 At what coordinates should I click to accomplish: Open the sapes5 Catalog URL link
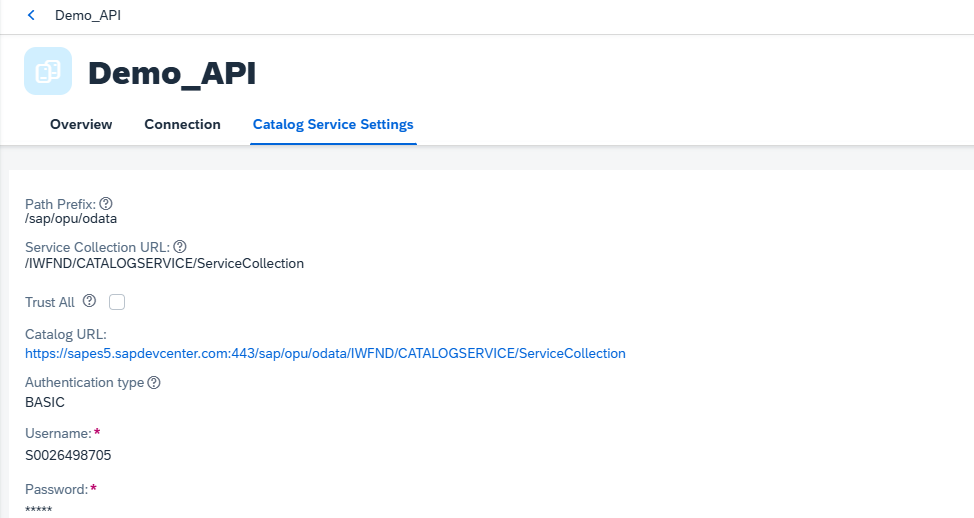(325, 353)
